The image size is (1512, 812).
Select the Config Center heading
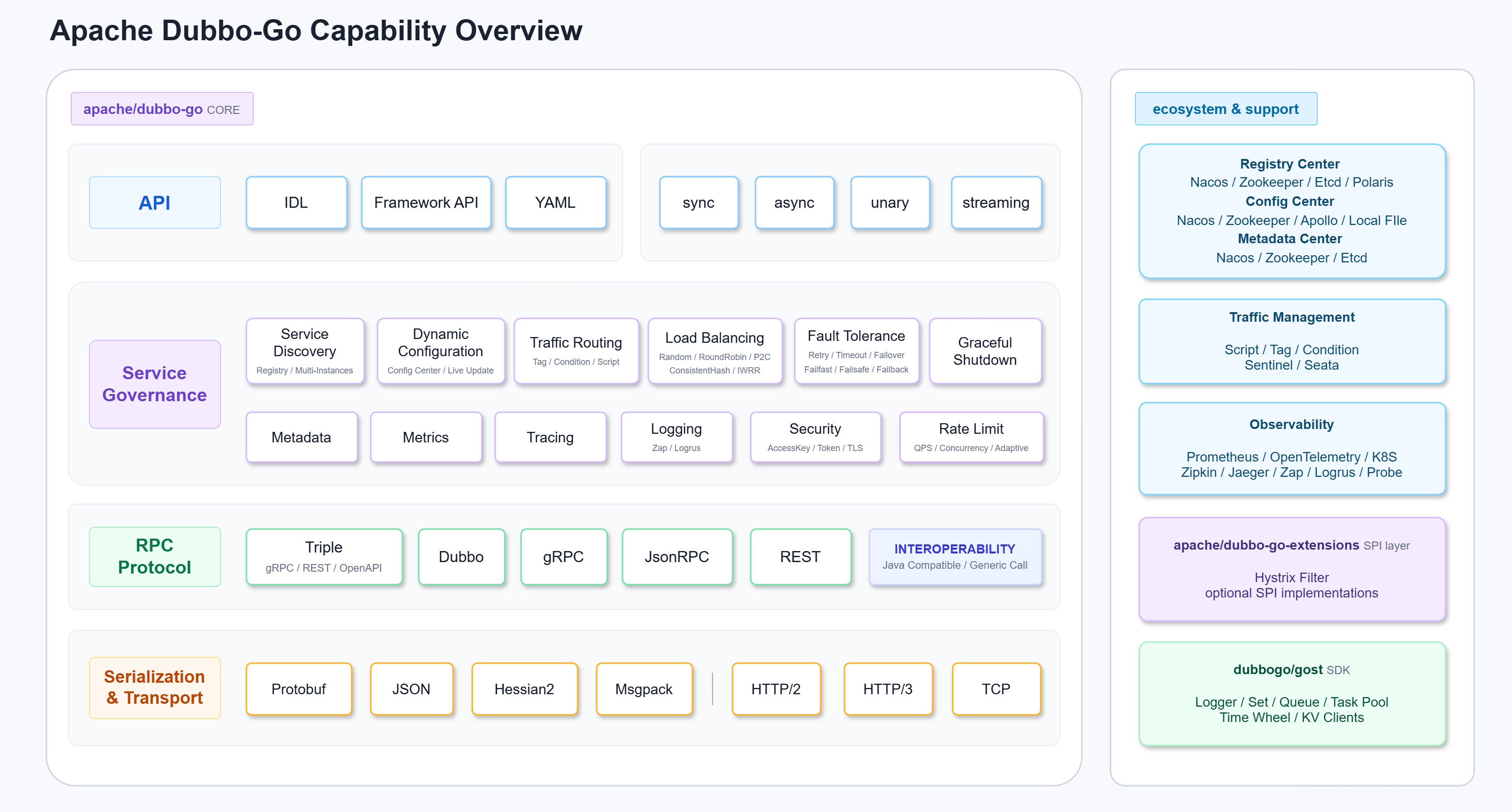1290,202
